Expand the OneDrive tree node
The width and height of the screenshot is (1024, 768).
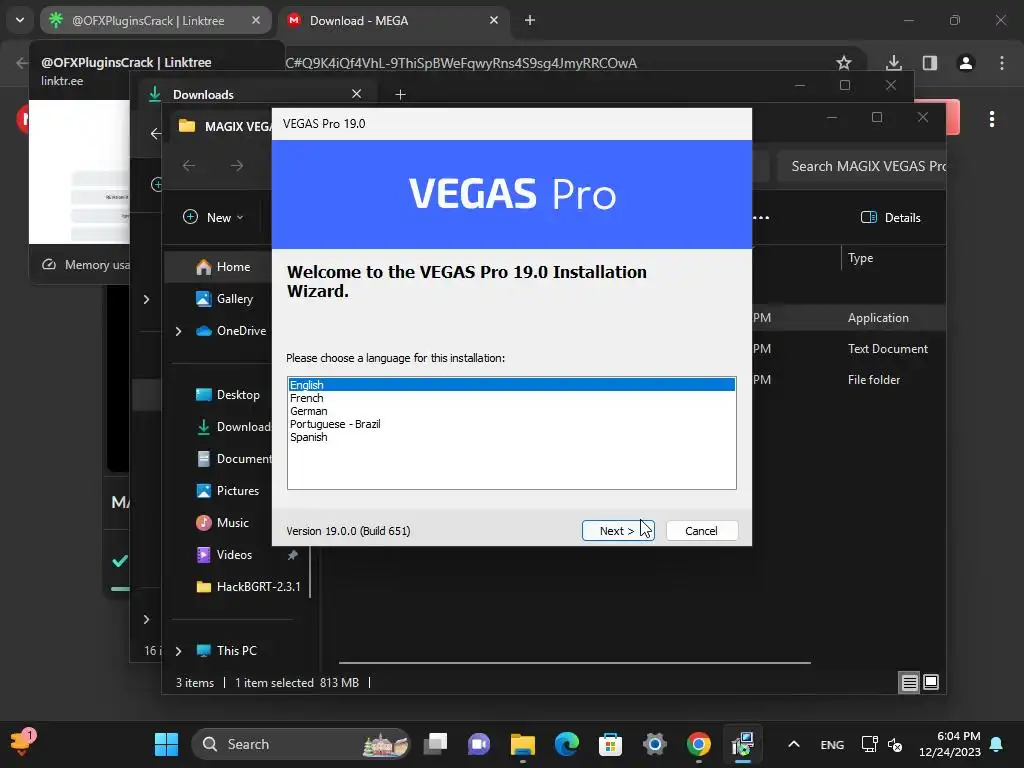coord(178,331)
